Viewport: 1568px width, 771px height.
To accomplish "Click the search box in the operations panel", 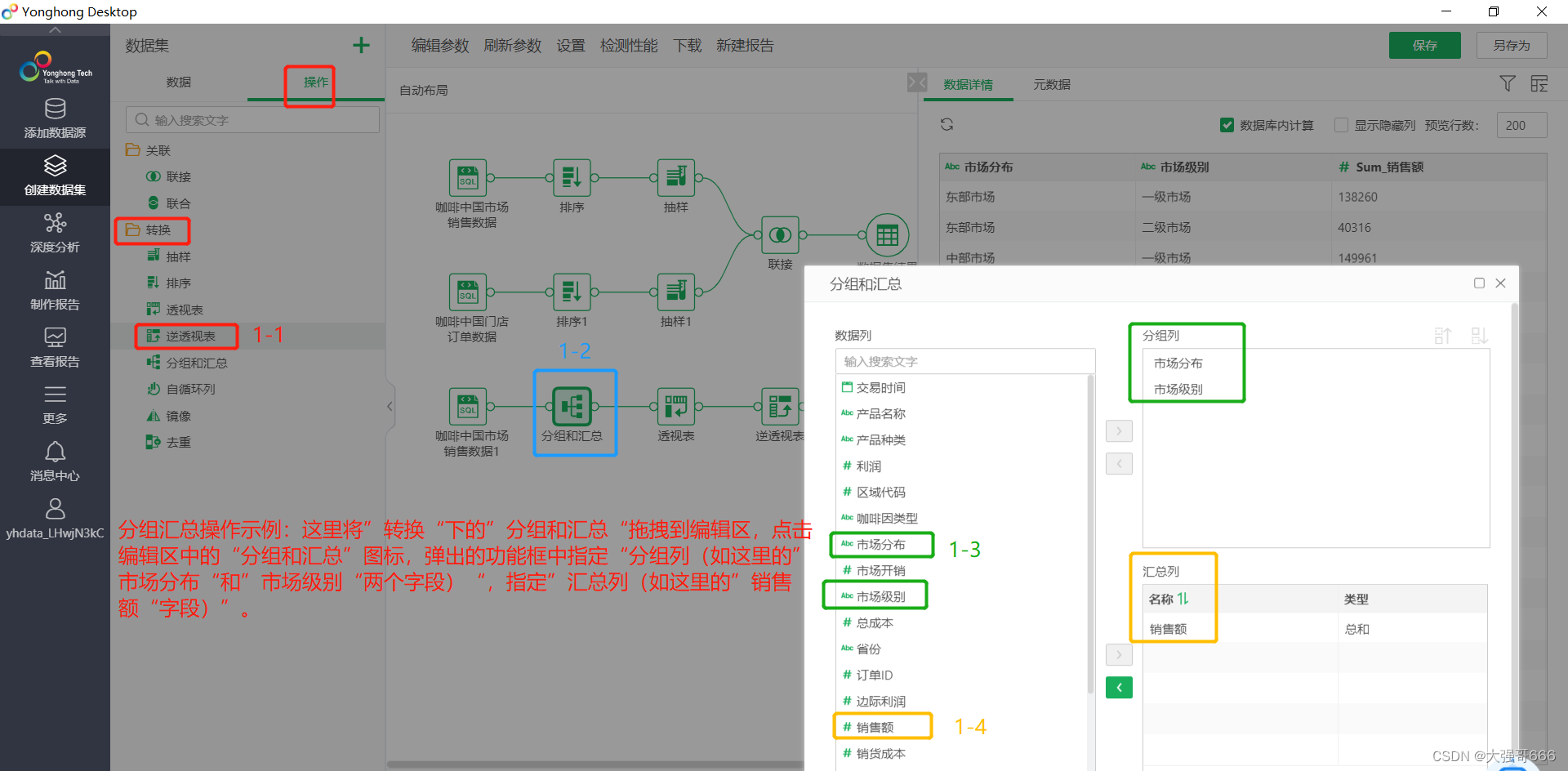I will click(x=252, y=120).
